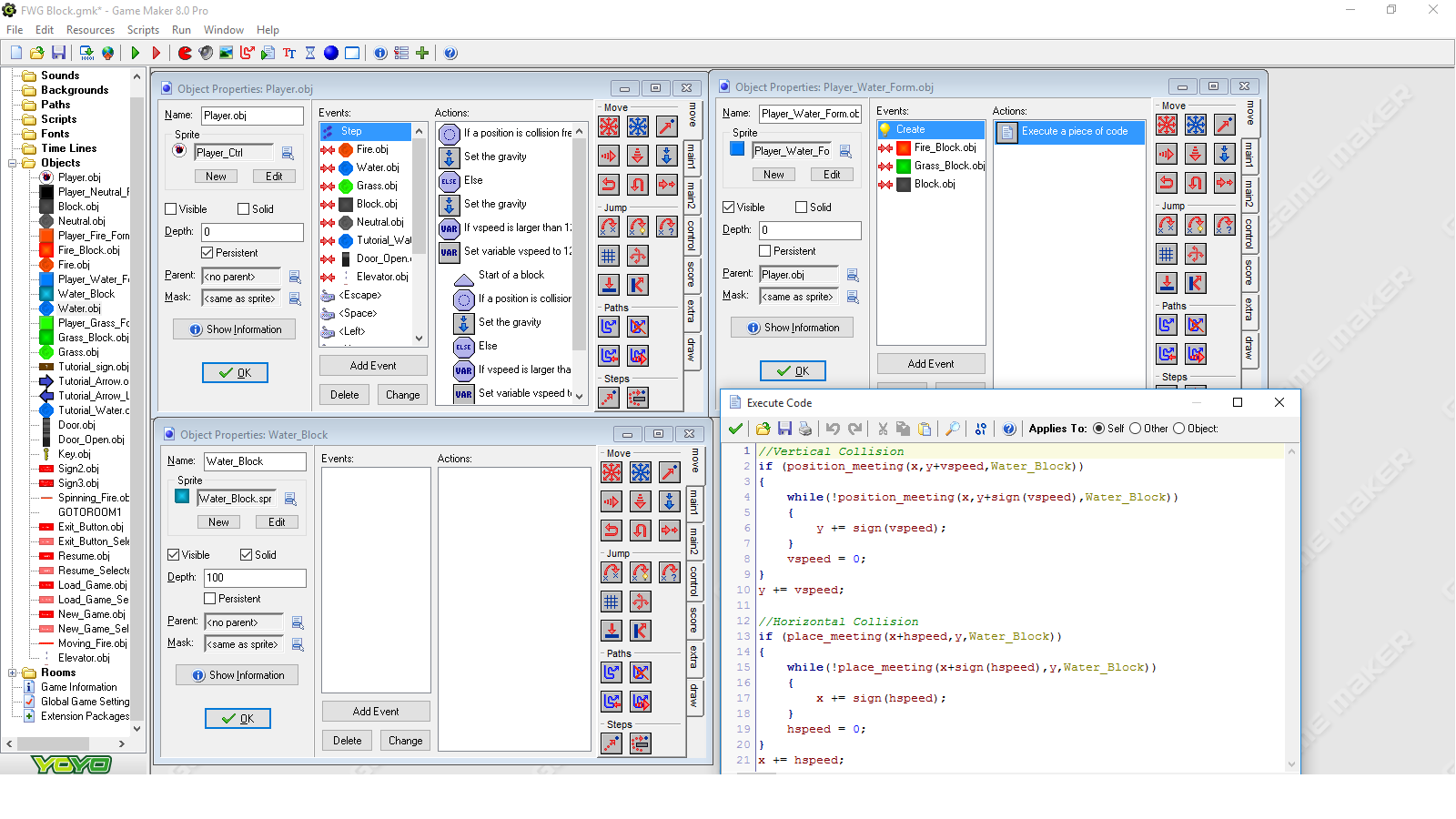Click Show Information in Player_Water_Form.obj window

pos(792,328)
